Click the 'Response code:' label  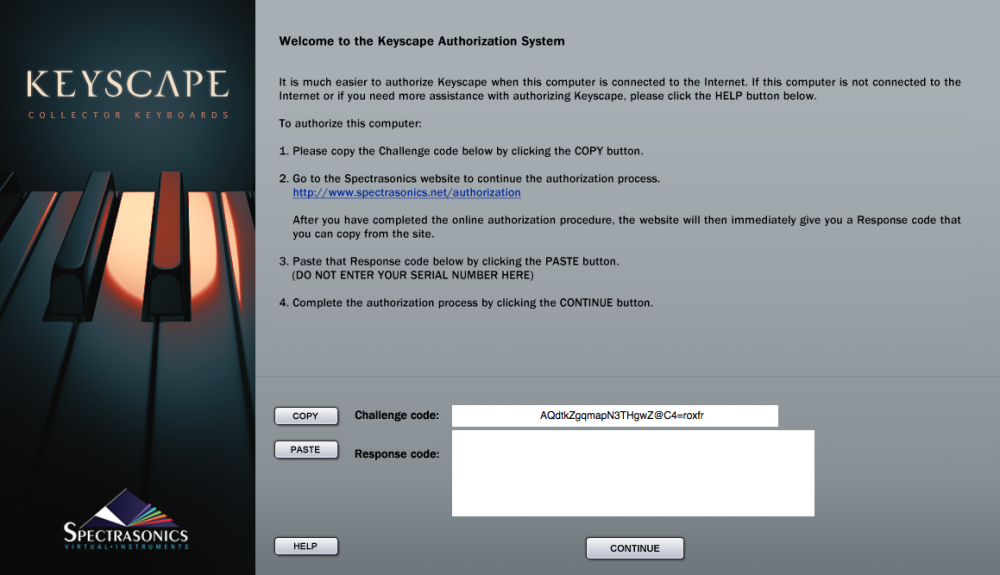[397, 454]
